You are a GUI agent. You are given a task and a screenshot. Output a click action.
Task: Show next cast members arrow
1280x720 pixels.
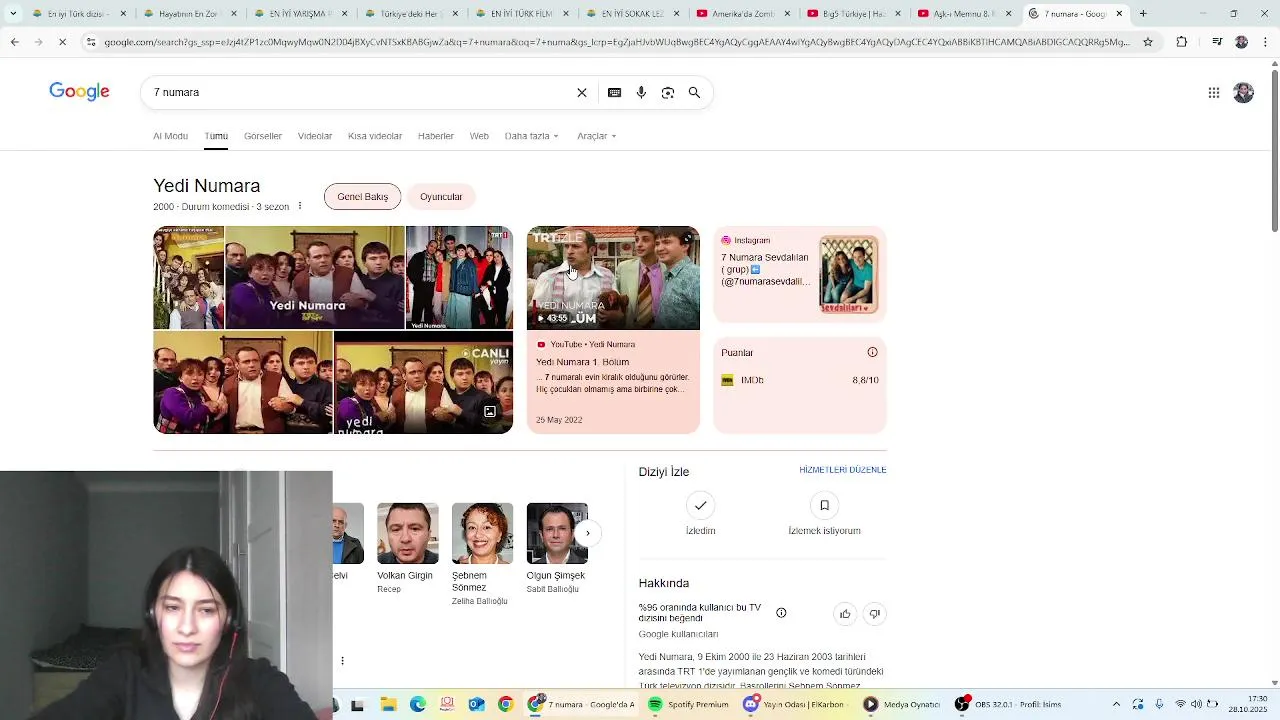click(588, 533)
